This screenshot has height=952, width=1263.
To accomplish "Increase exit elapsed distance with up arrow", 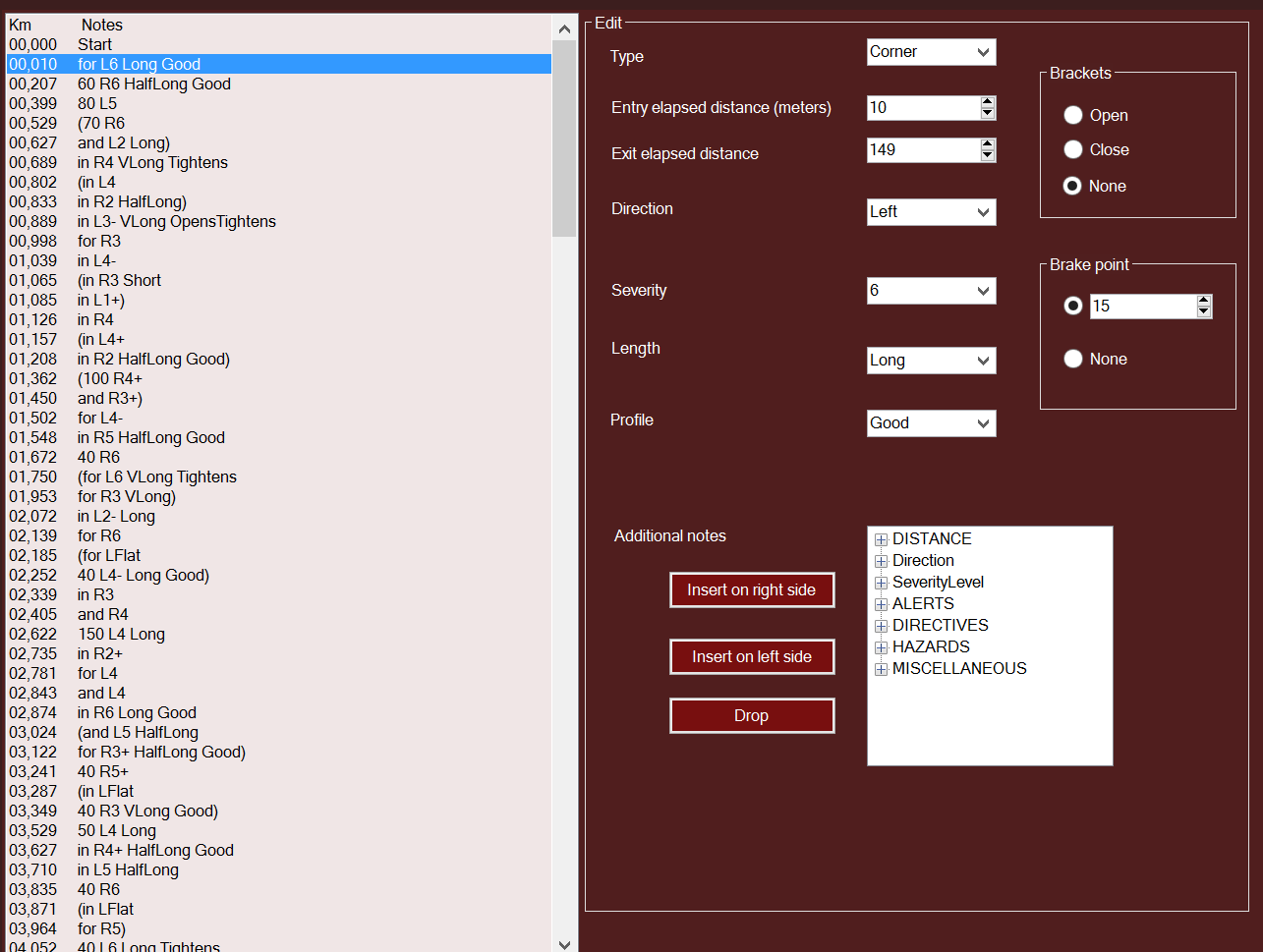I will coord(988,144).
